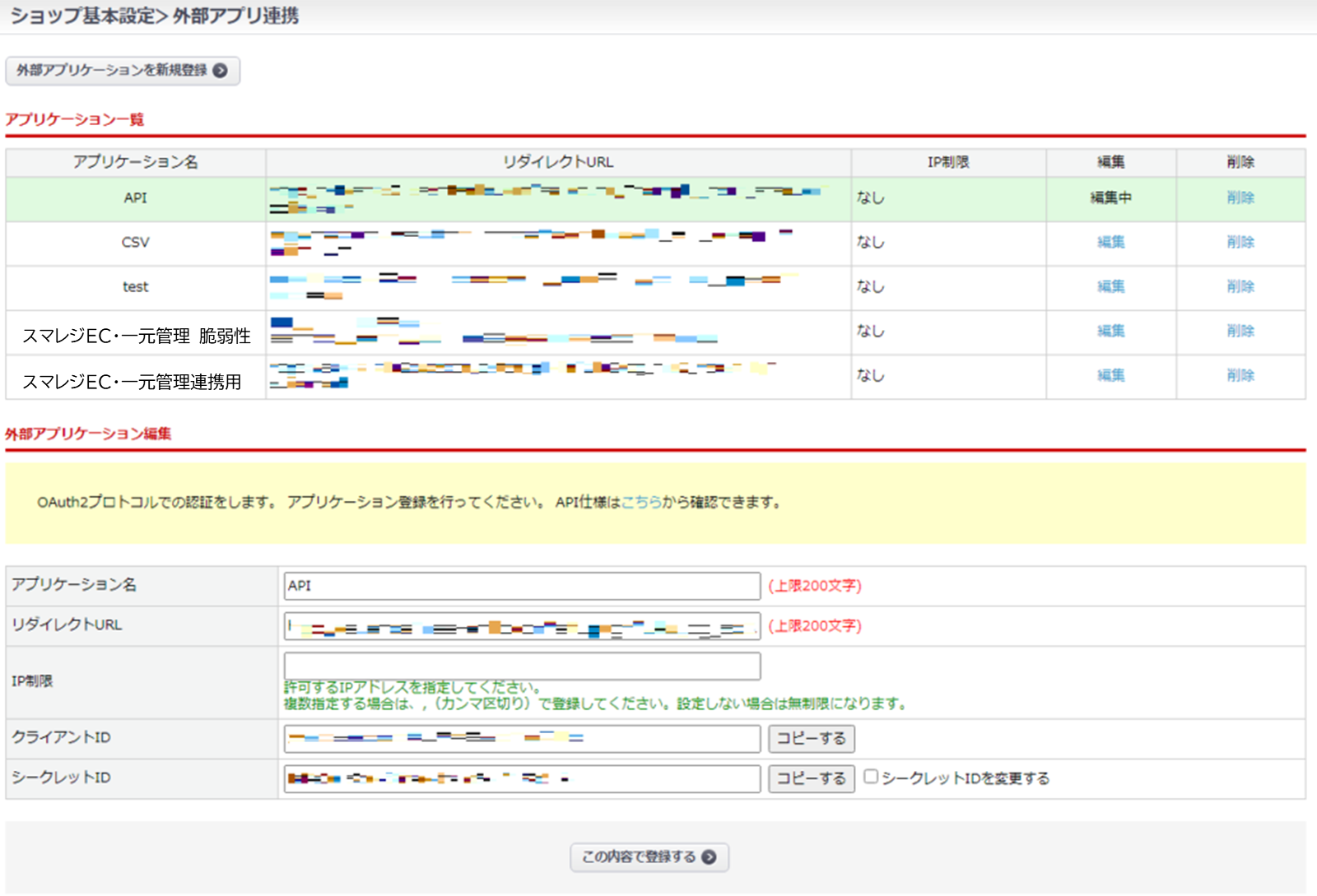This screenshot has height=896, width=1317.
Task: Delete the スマレジEC・一元管理 脆弱性 application
Action: [1240, 331]
